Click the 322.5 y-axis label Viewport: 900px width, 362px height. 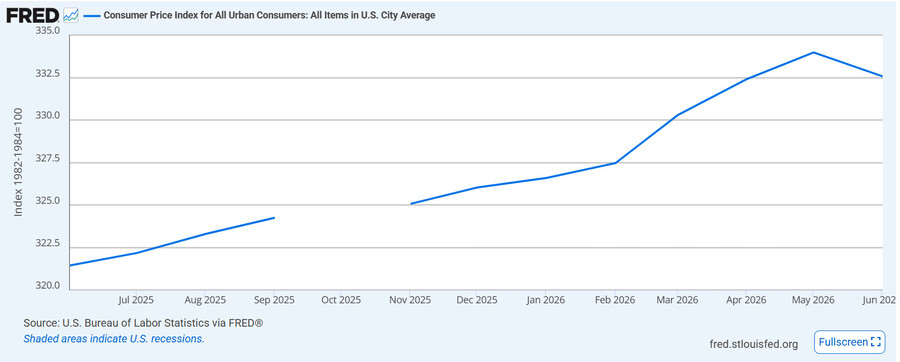[x=48, y=244]
